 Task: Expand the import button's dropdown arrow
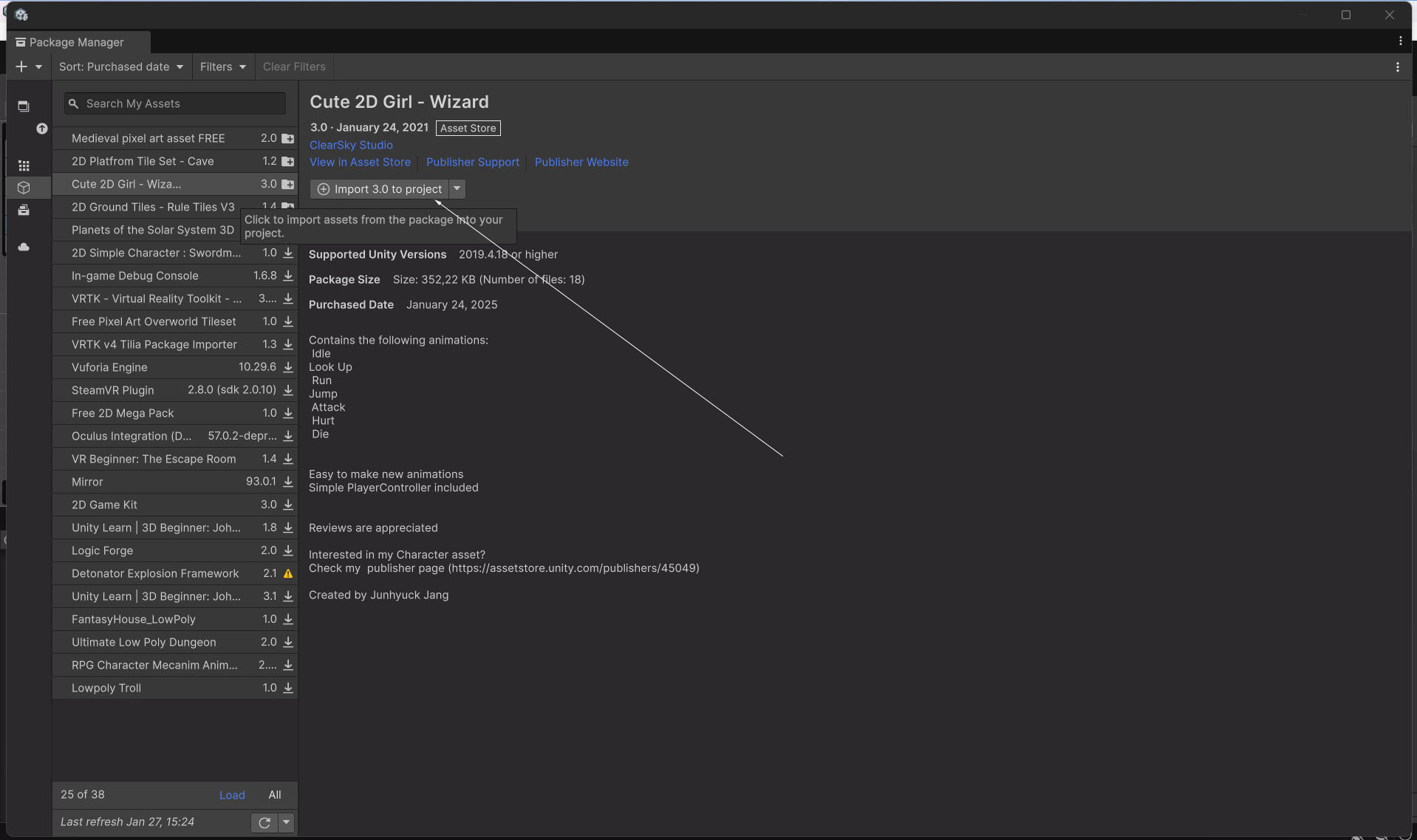[457, 189]
